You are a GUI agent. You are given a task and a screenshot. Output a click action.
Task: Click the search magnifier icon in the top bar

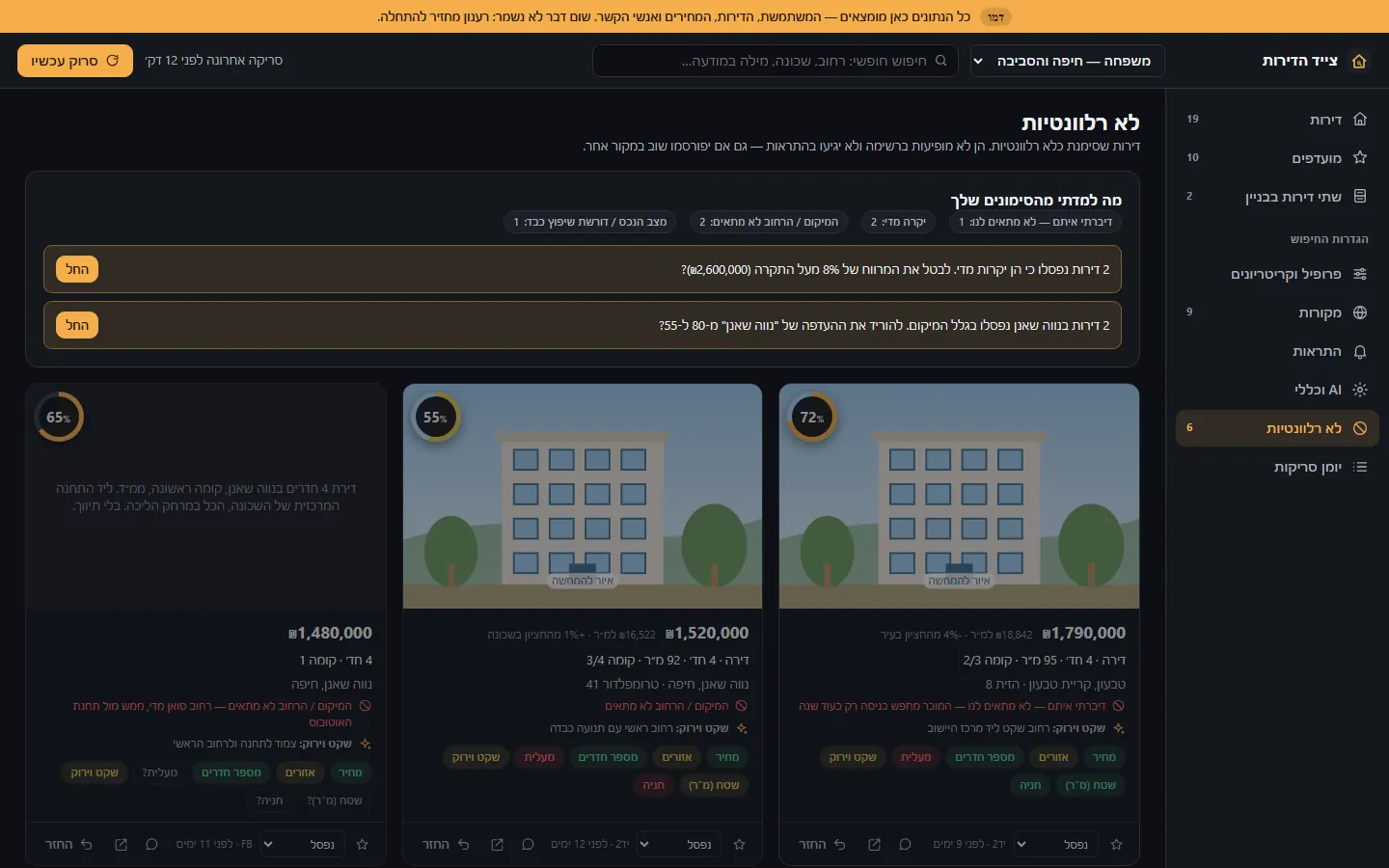pos(941,61)
